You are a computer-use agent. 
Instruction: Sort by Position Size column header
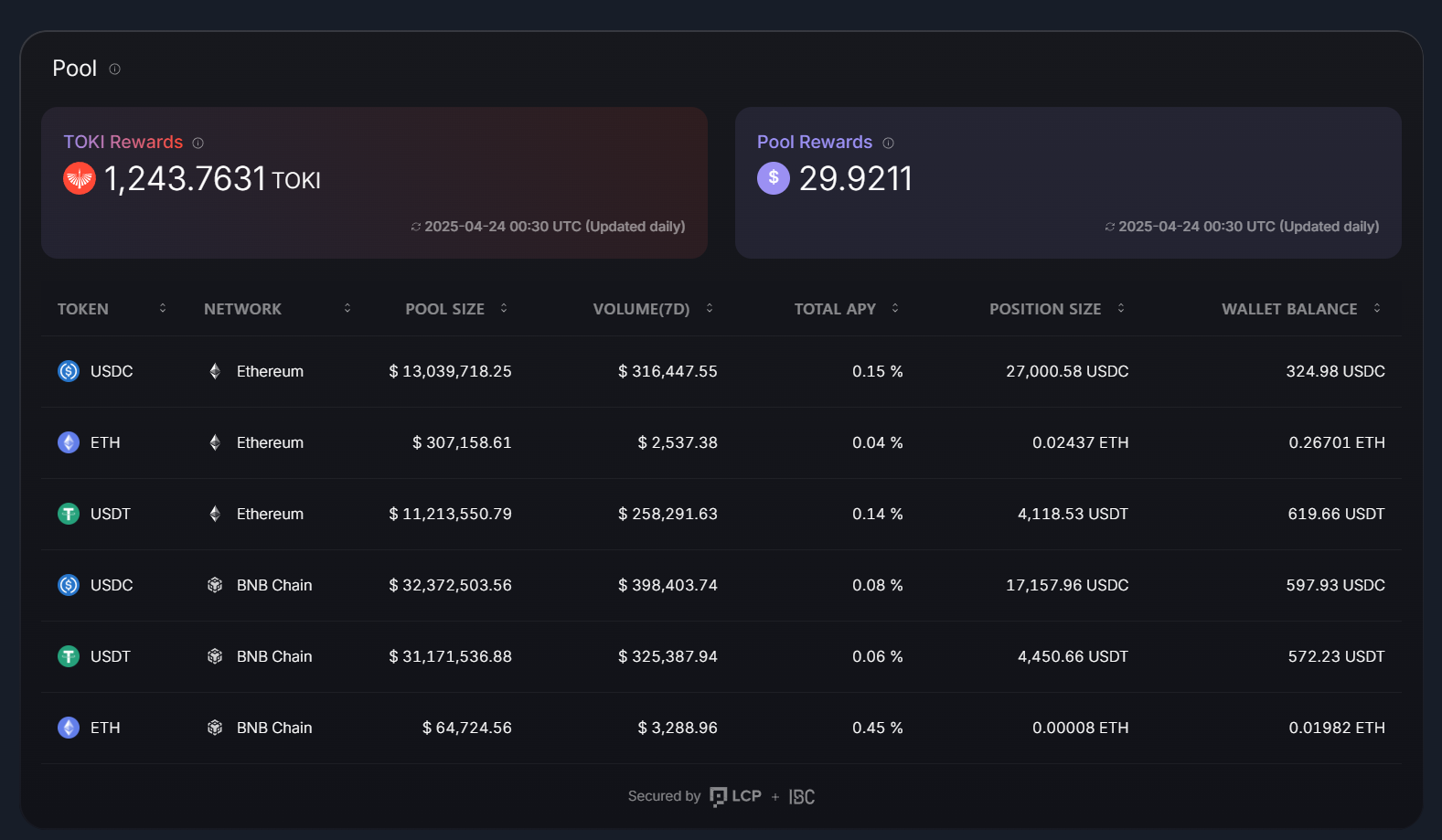pyautogui.click(x=1121, y=308)
